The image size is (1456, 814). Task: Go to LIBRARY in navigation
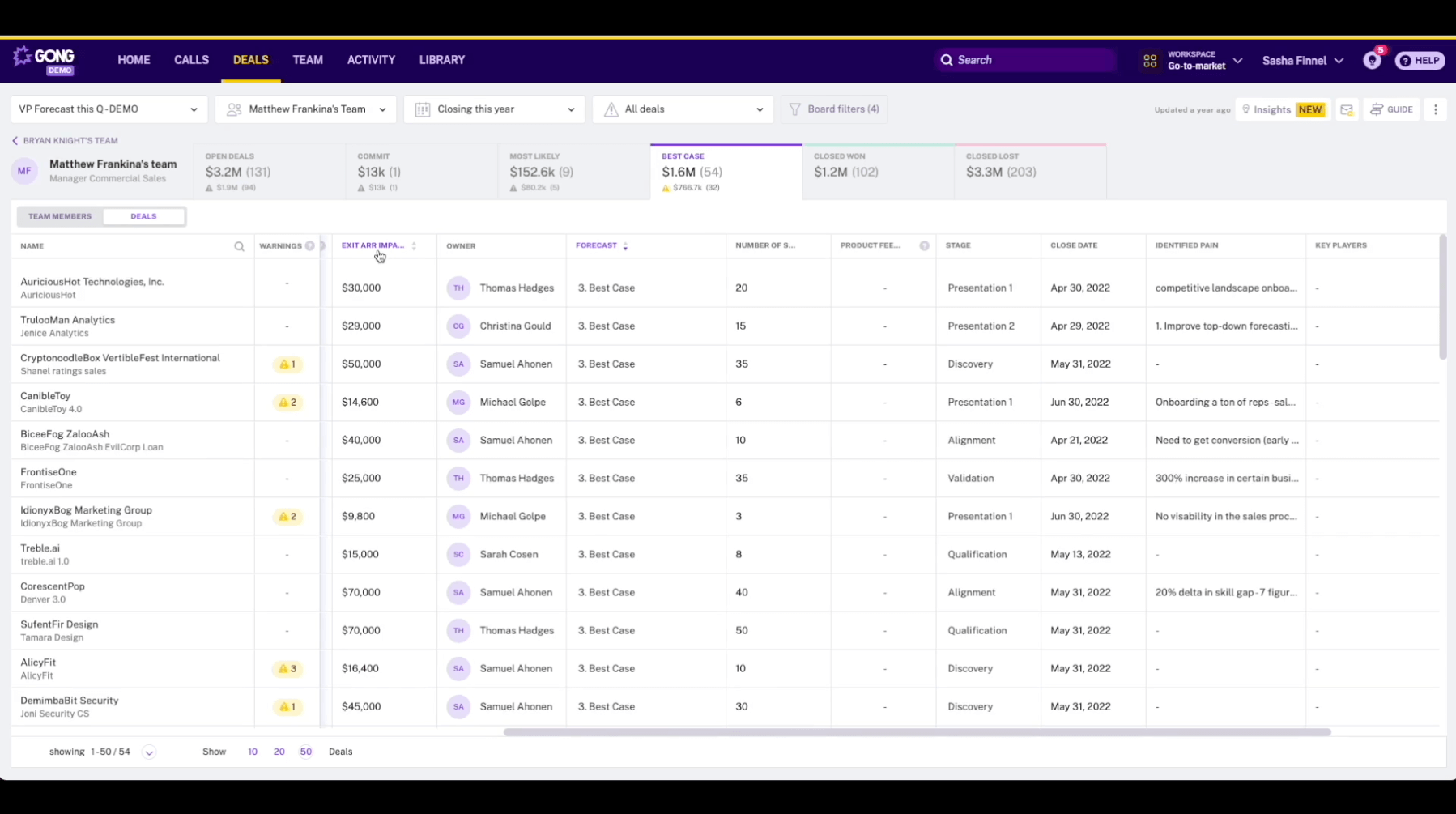442,60
